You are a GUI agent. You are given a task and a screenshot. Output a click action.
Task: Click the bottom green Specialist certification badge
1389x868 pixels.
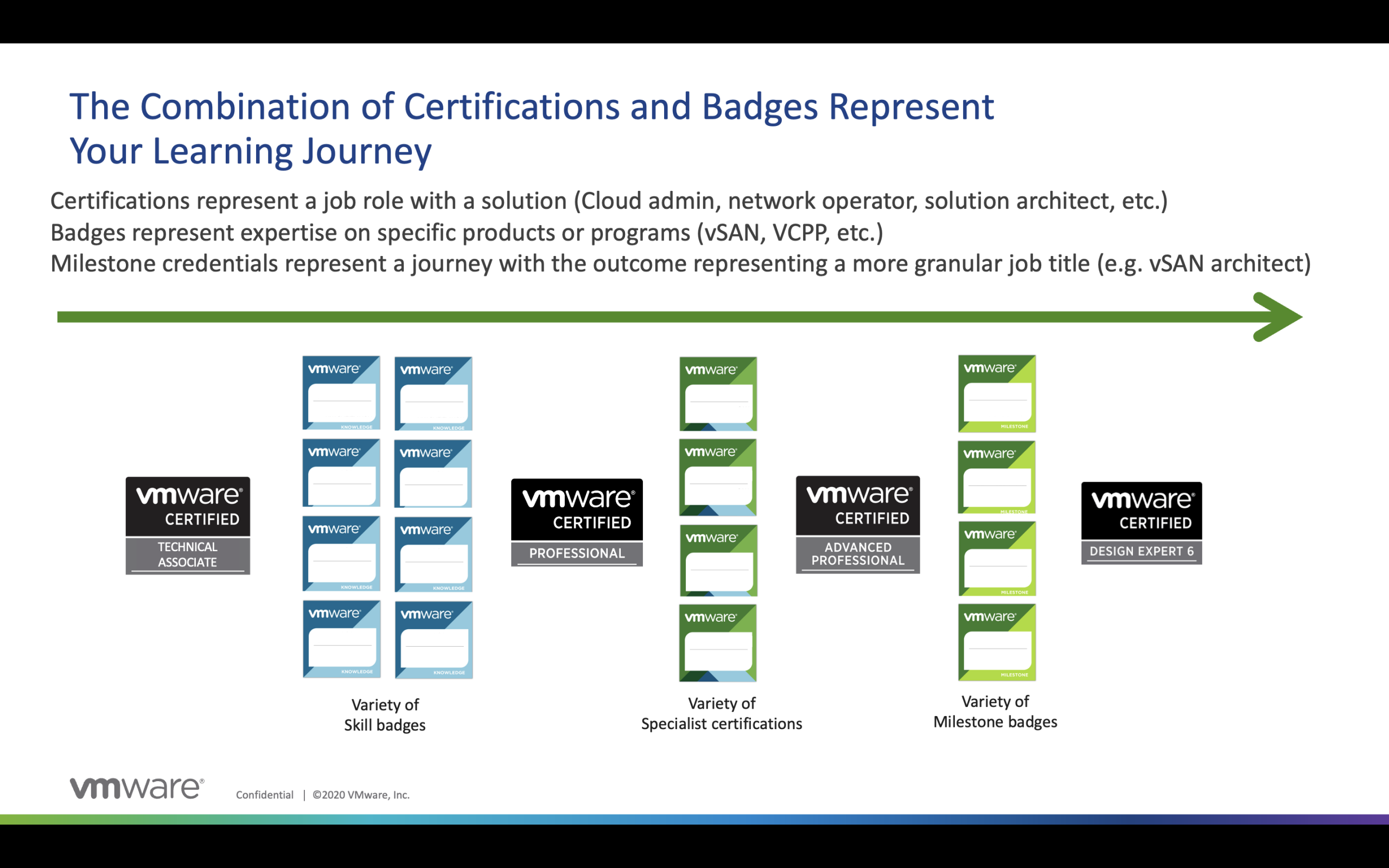click(717, 642)
